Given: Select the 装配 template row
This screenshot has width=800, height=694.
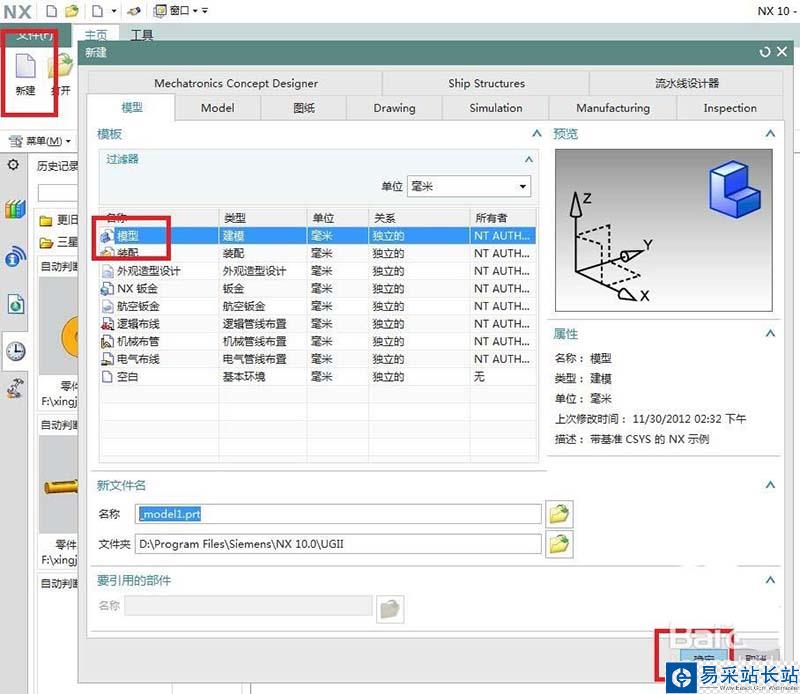Looking at the screenshot, I should pos(317,253).
